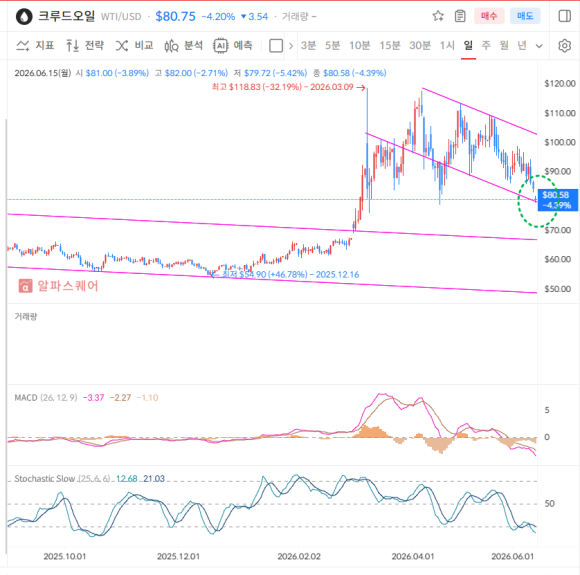The height and width of the screenshot is (575, 580).
Task: Click the Stochastic value 12.68
Action: click(x=127, y=479)
